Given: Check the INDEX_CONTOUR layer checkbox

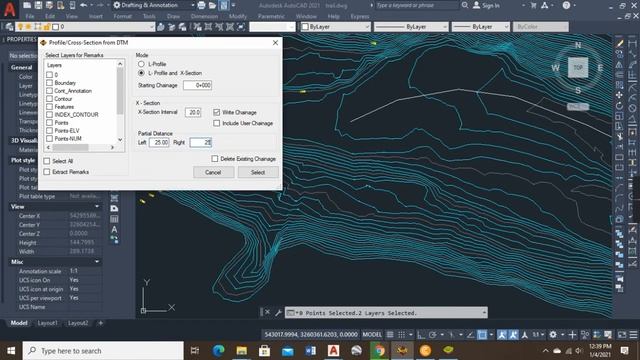Looking at the screenshot, I should coord(49,115).
